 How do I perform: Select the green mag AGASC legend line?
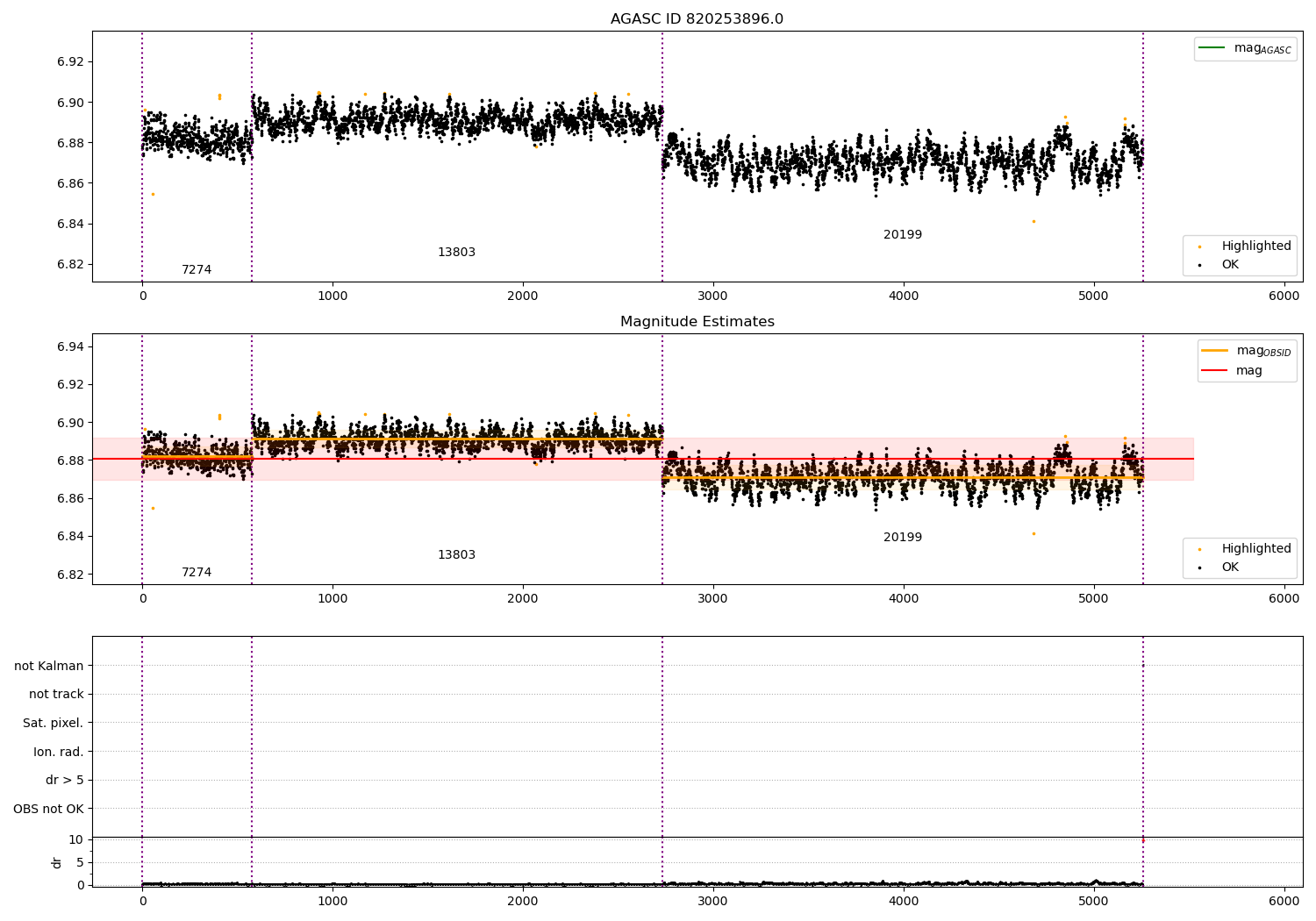pyautogui.click(x=1212, y=47)
